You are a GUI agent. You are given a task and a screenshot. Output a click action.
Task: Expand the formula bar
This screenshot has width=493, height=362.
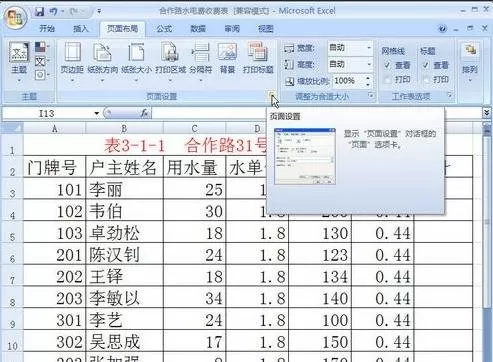(x=486, y=113)
